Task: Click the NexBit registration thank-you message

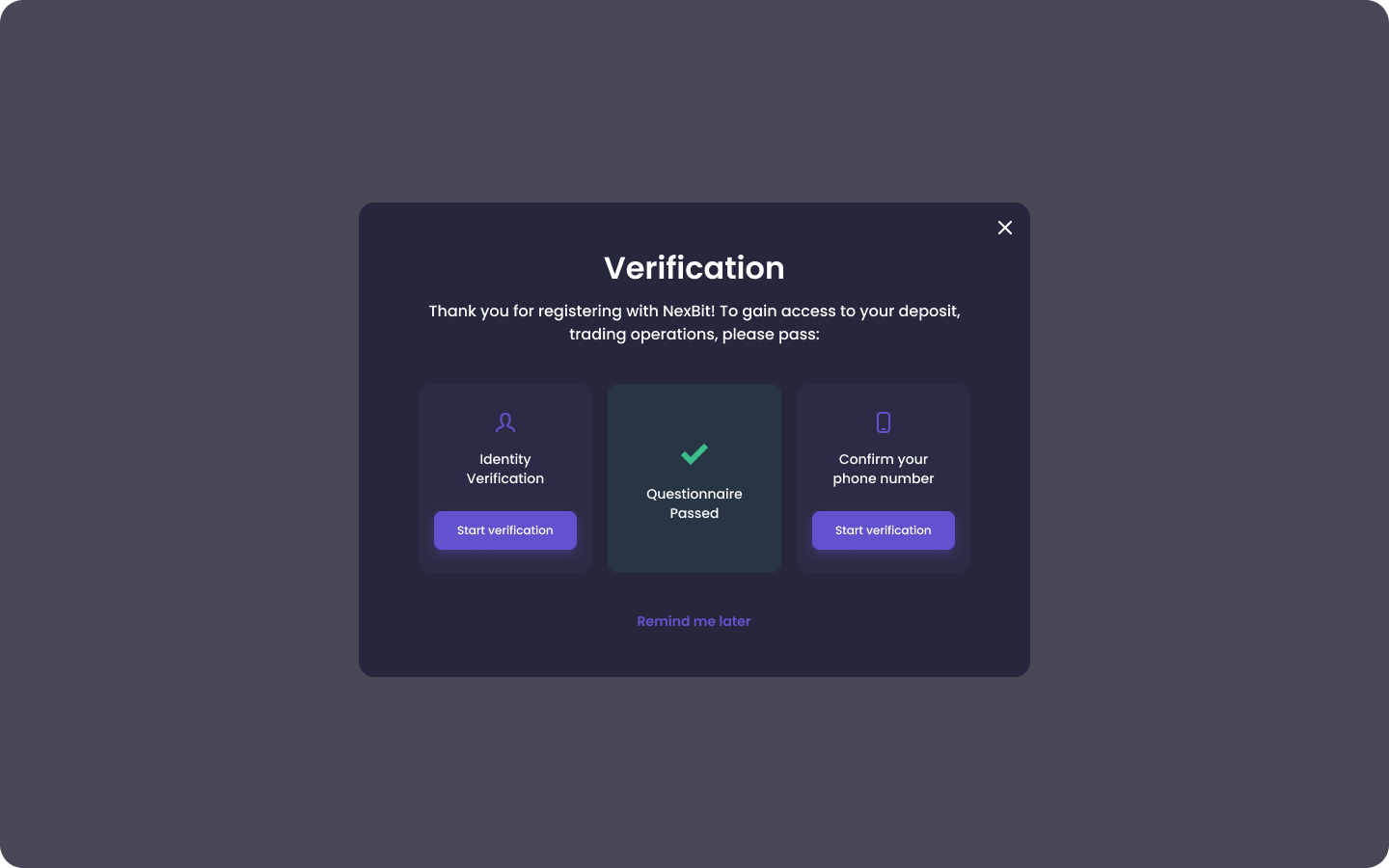Action: point(694,322)
